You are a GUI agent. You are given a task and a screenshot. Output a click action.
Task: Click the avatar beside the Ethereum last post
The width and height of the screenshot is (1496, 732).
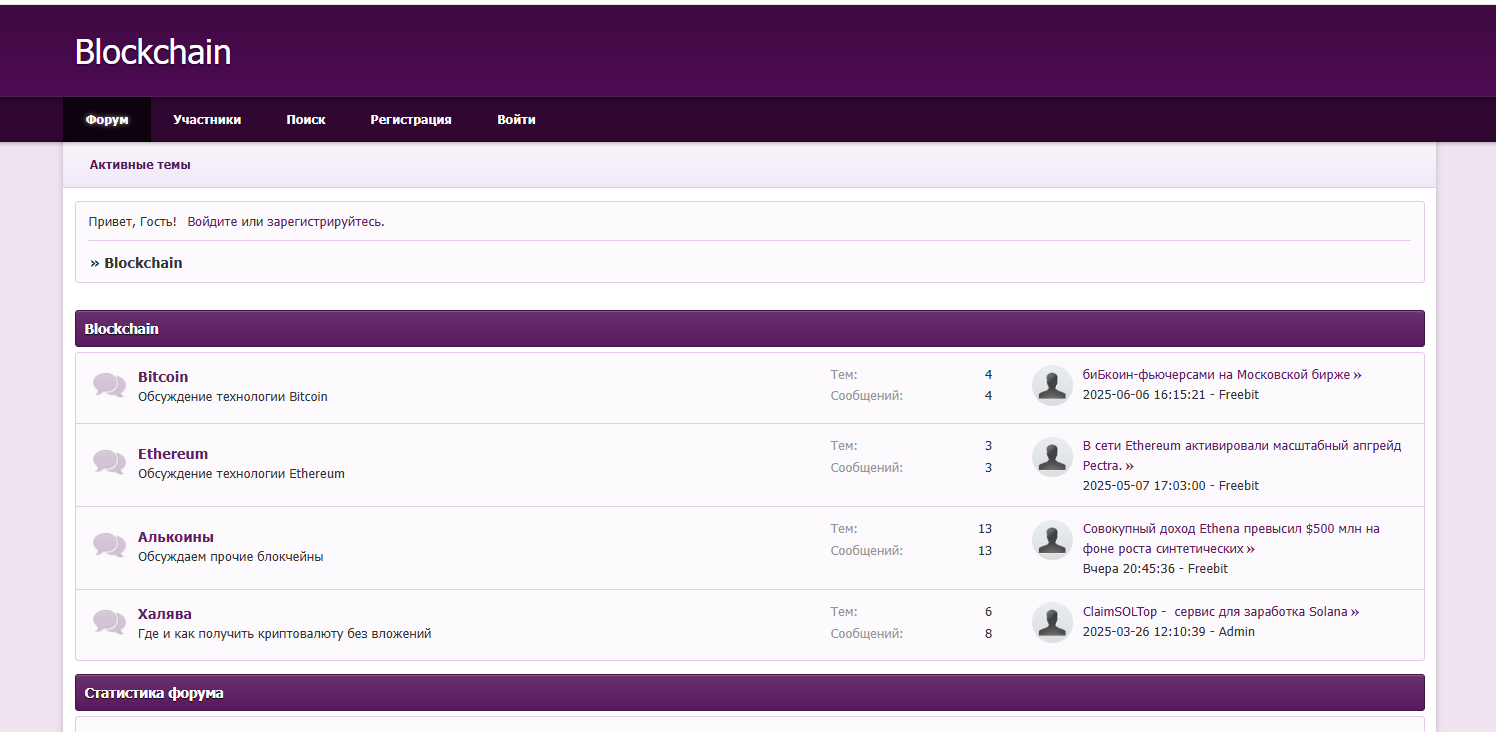coord(1052,457)
